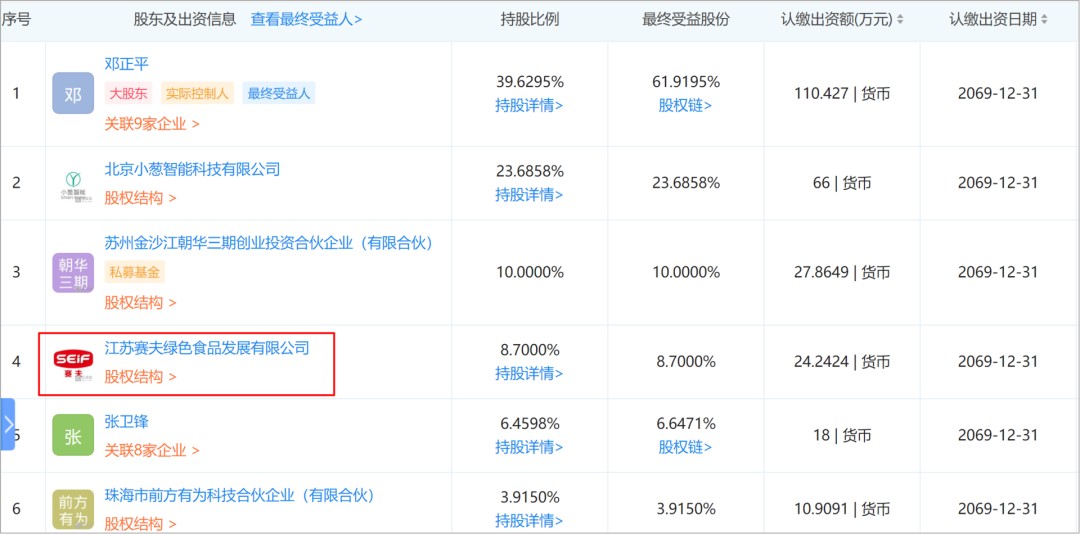Open 股权链 for 61.9195% beneficiary share

pyautogui.click(x=685, y=105)
